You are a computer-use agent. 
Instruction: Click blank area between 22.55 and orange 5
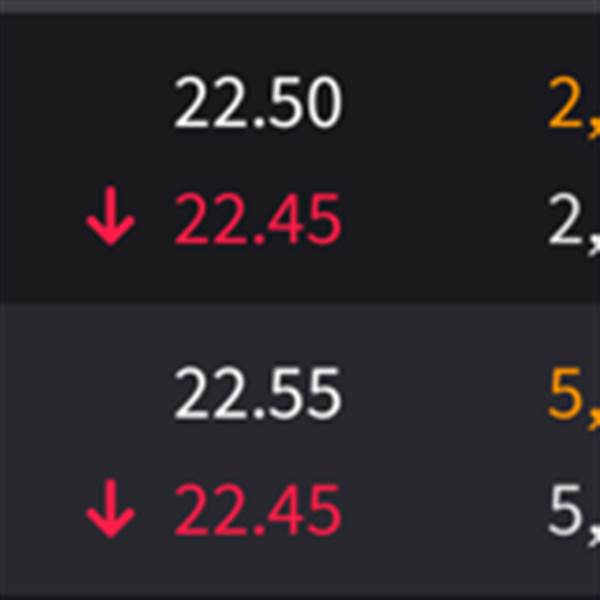click(445, 394)
